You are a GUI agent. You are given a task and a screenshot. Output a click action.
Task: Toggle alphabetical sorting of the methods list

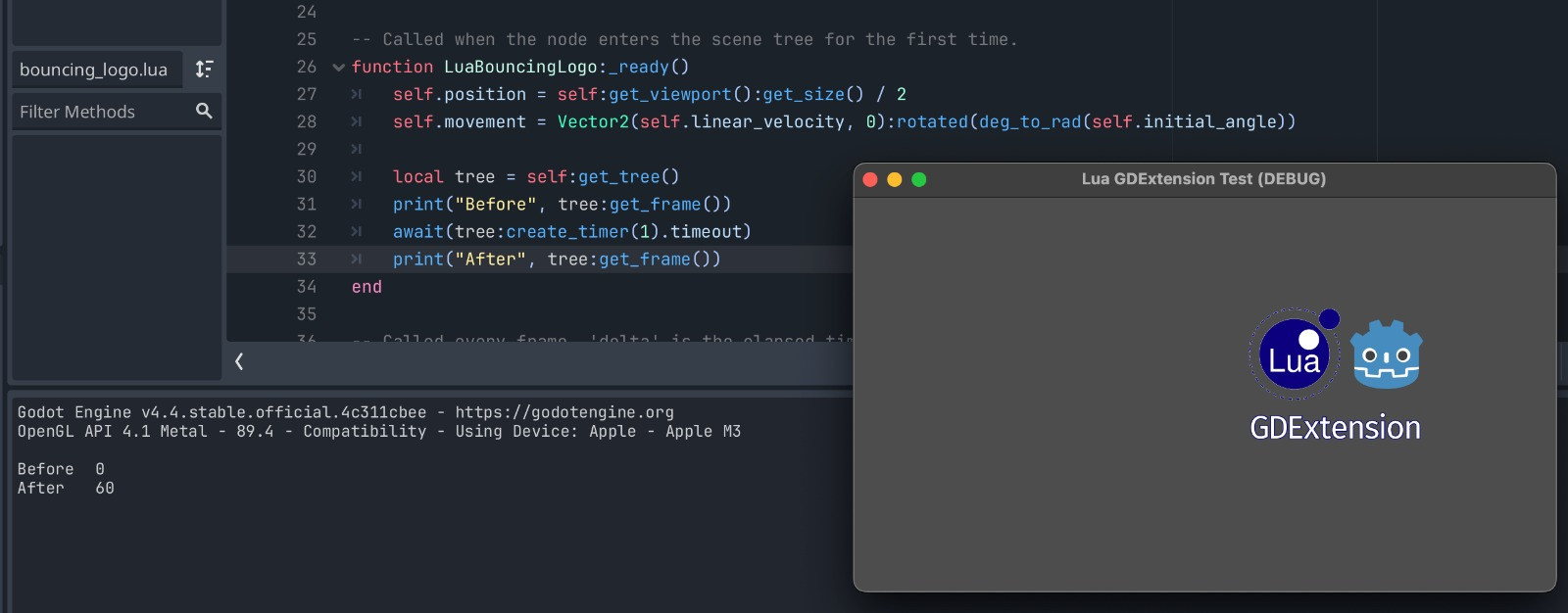[204, 69]
